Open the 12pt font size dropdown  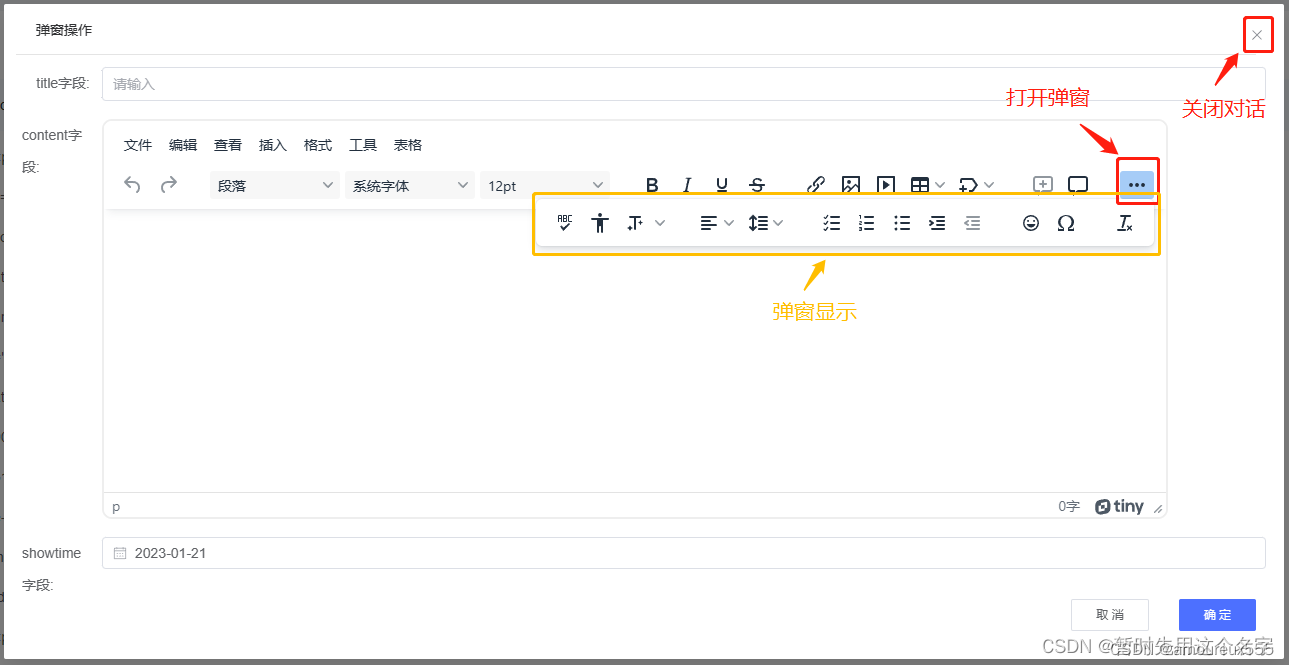tap(545, 184)
